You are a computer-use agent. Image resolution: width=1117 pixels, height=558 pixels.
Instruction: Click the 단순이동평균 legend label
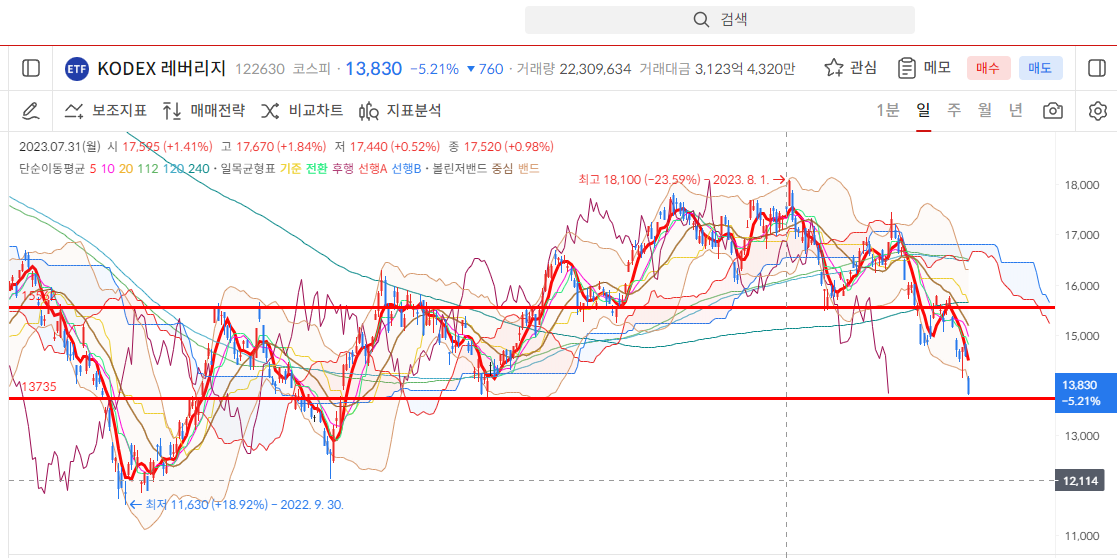point(52,169)
